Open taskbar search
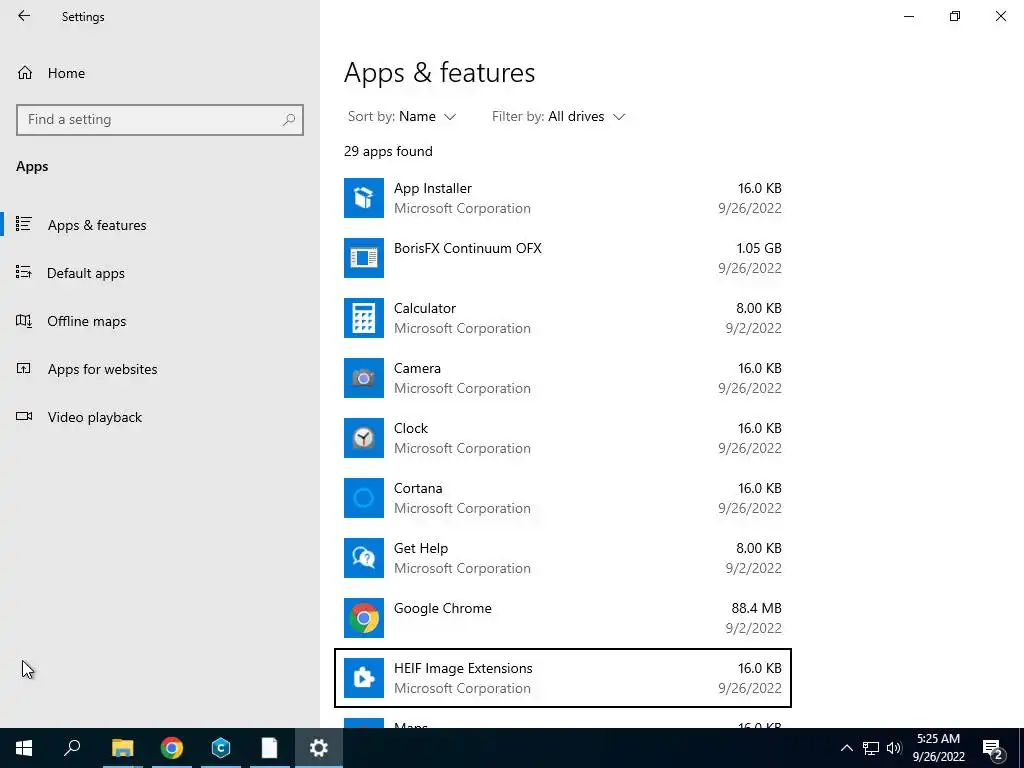 tap(72, 748)
